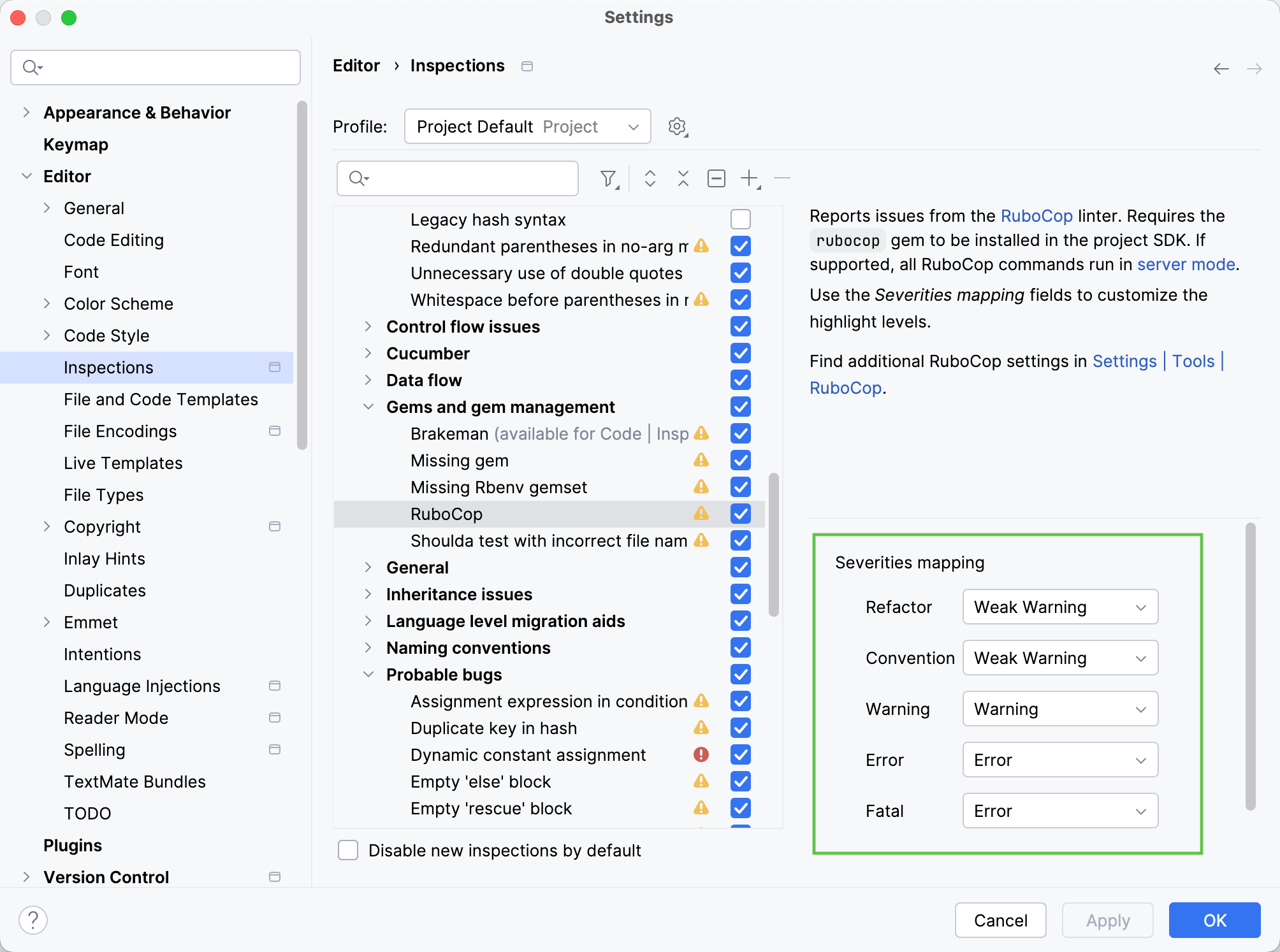Navigate back with the left arrow icon
Image resolution: width=1280 pixels, height=952 pixels.
pyautogui.click(x=1221, y=68)
